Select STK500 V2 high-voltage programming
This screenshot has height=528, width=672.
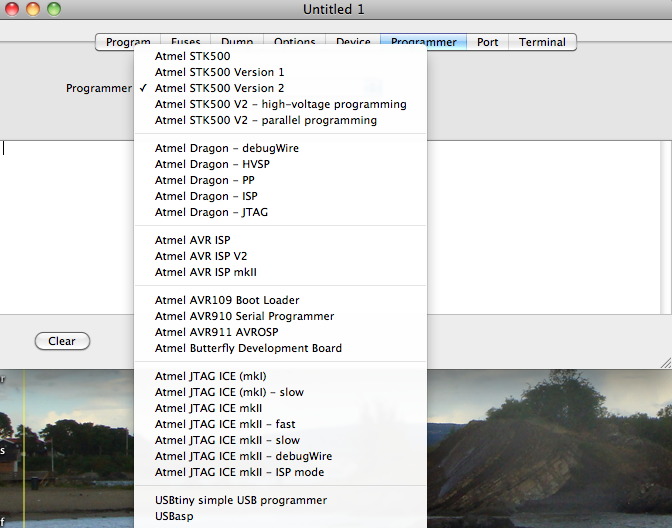pyautogui.click(x=281, y=104)
